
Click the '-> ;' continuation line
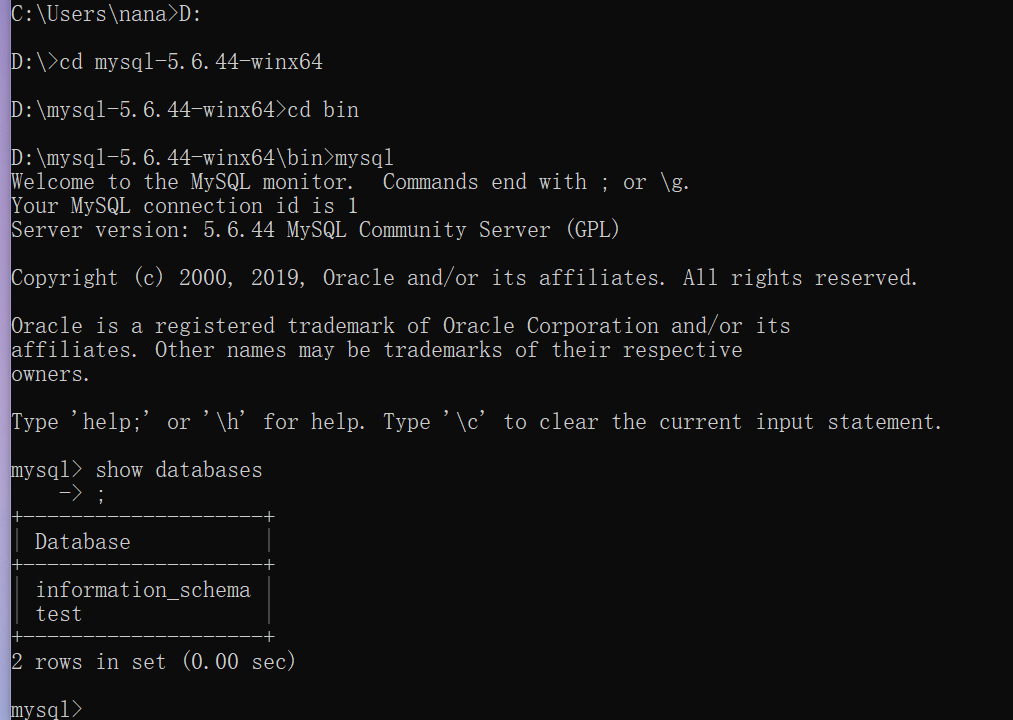[82, 494]
